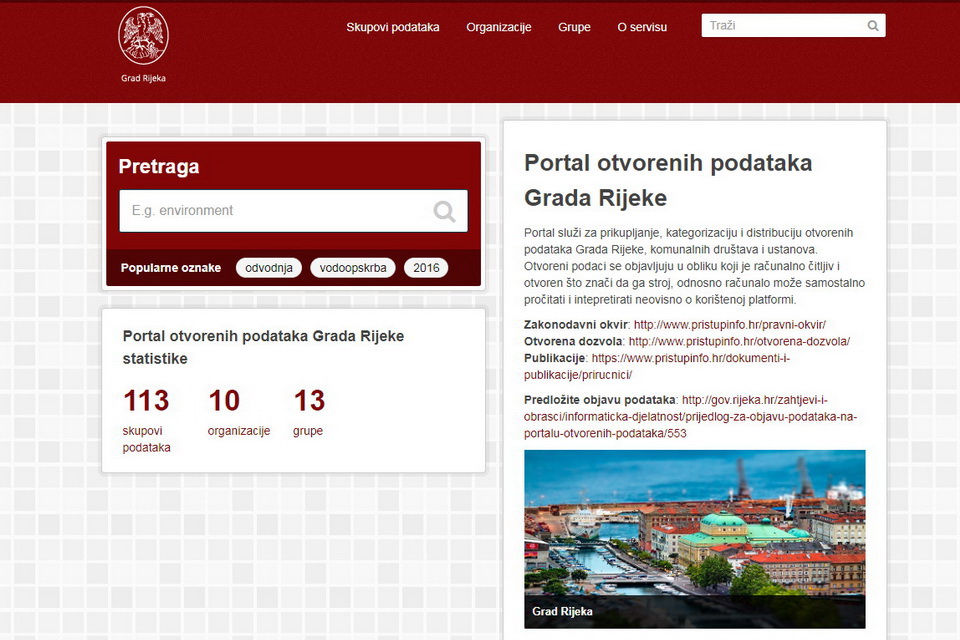Open the Organizacije menu item

pyautogui.click(x=499, y=27)
